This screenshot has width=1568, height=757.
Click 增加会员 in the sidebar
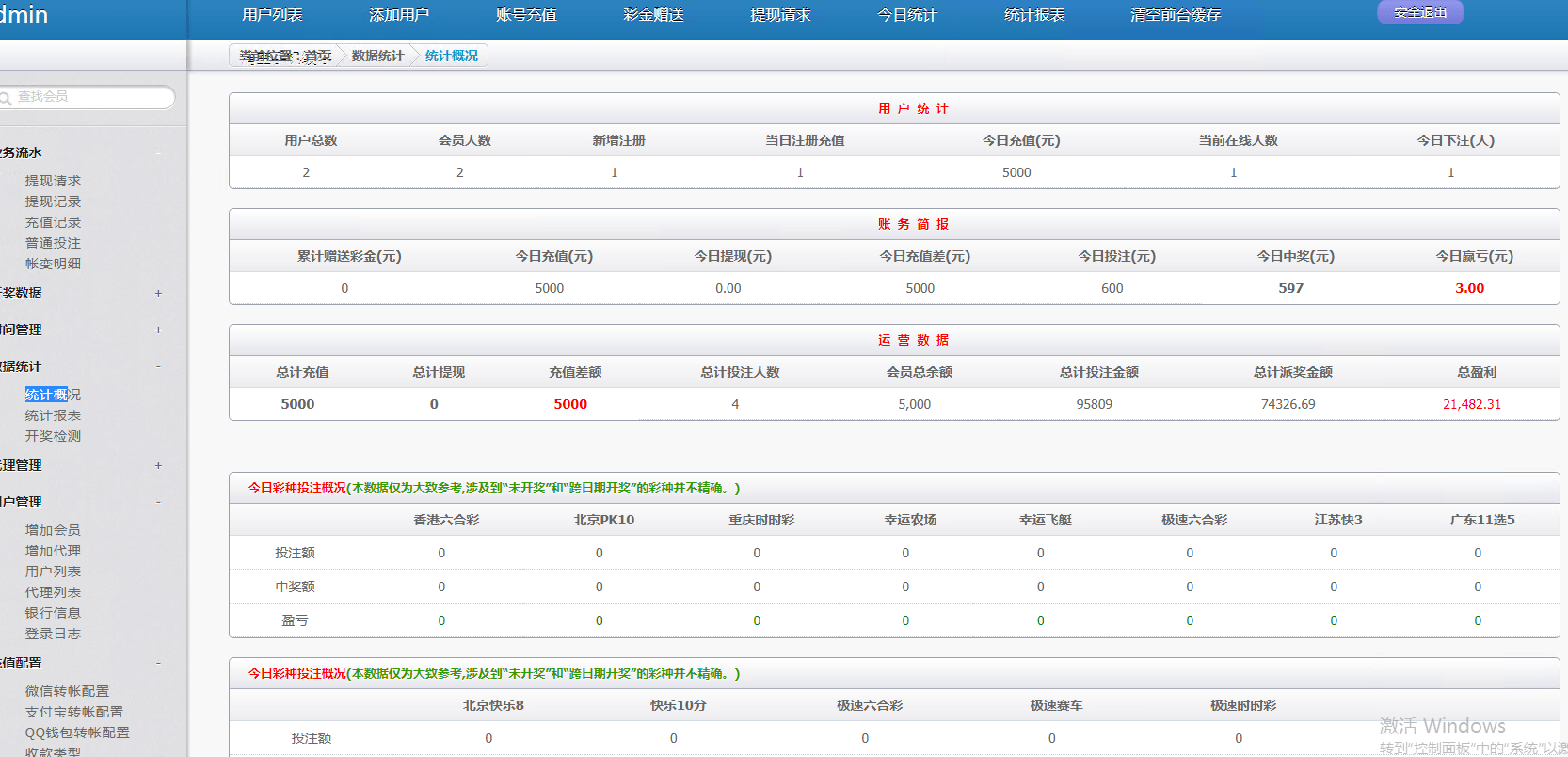pos(53,530)
